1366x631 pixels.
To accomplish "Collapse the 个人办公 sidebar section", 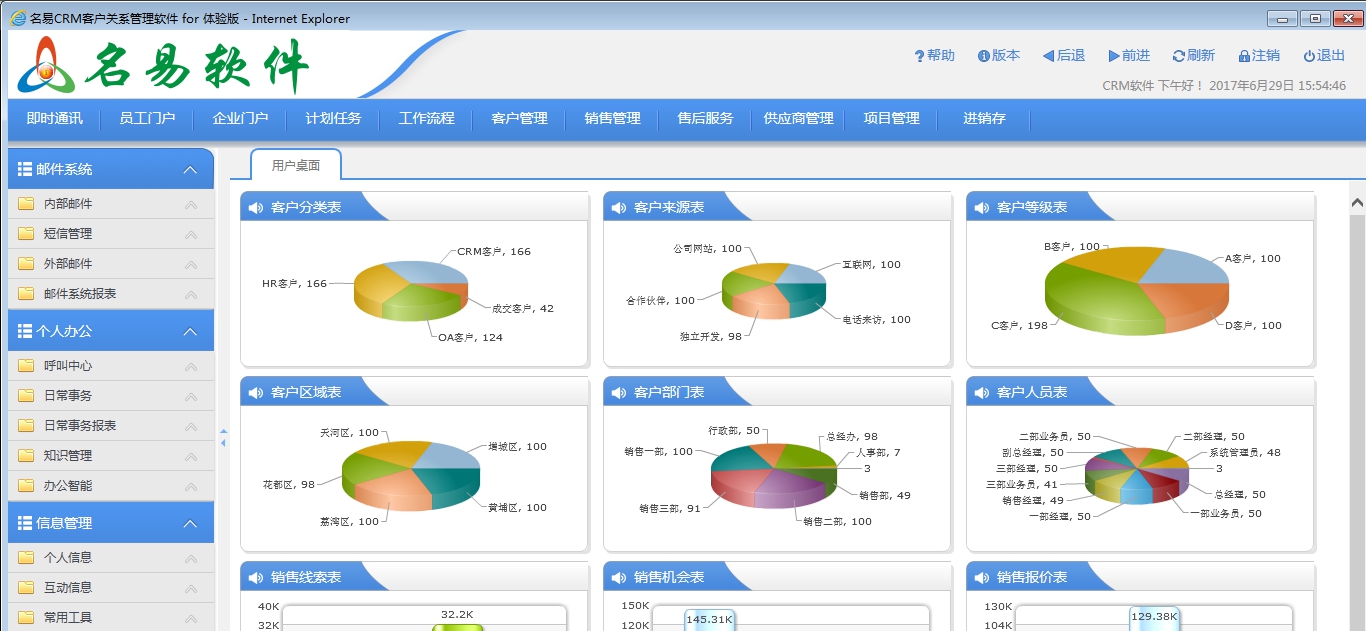I will click(190, 330).
